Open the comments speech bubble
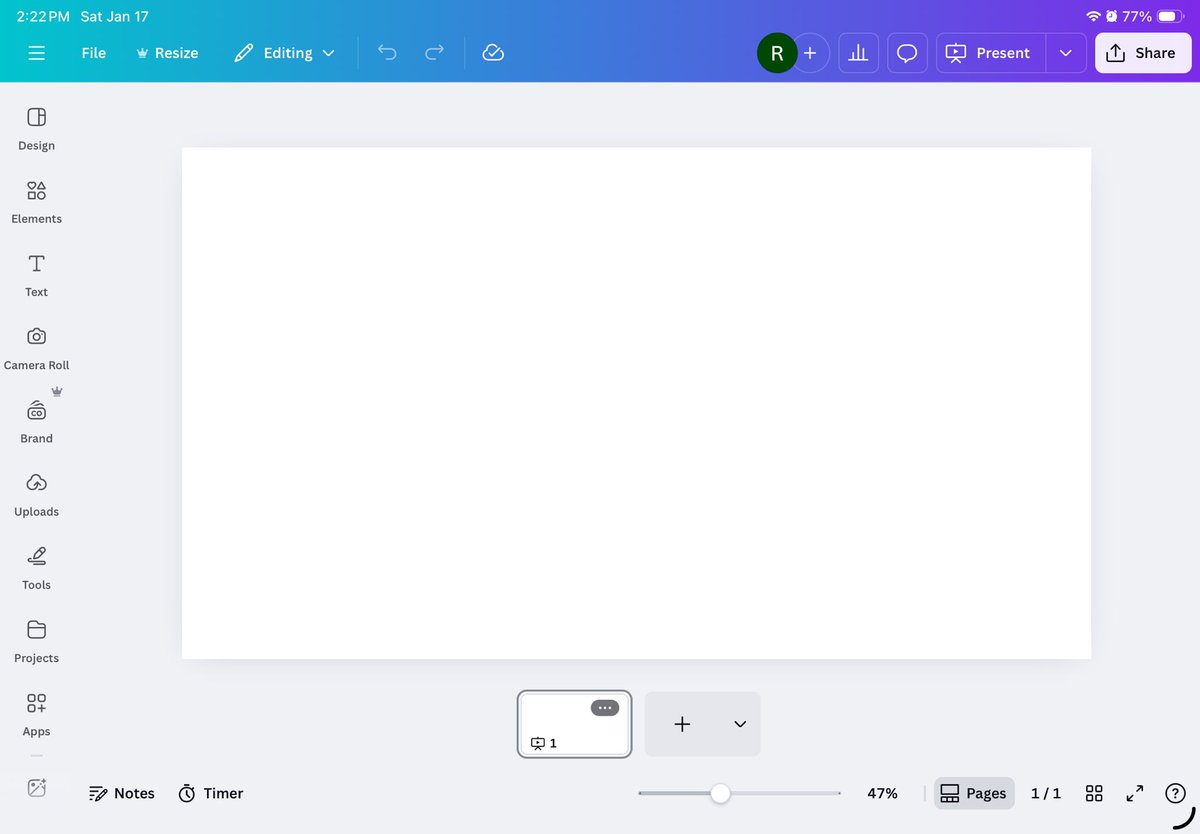Screen dimensions: 1200x834 point(907,53)
